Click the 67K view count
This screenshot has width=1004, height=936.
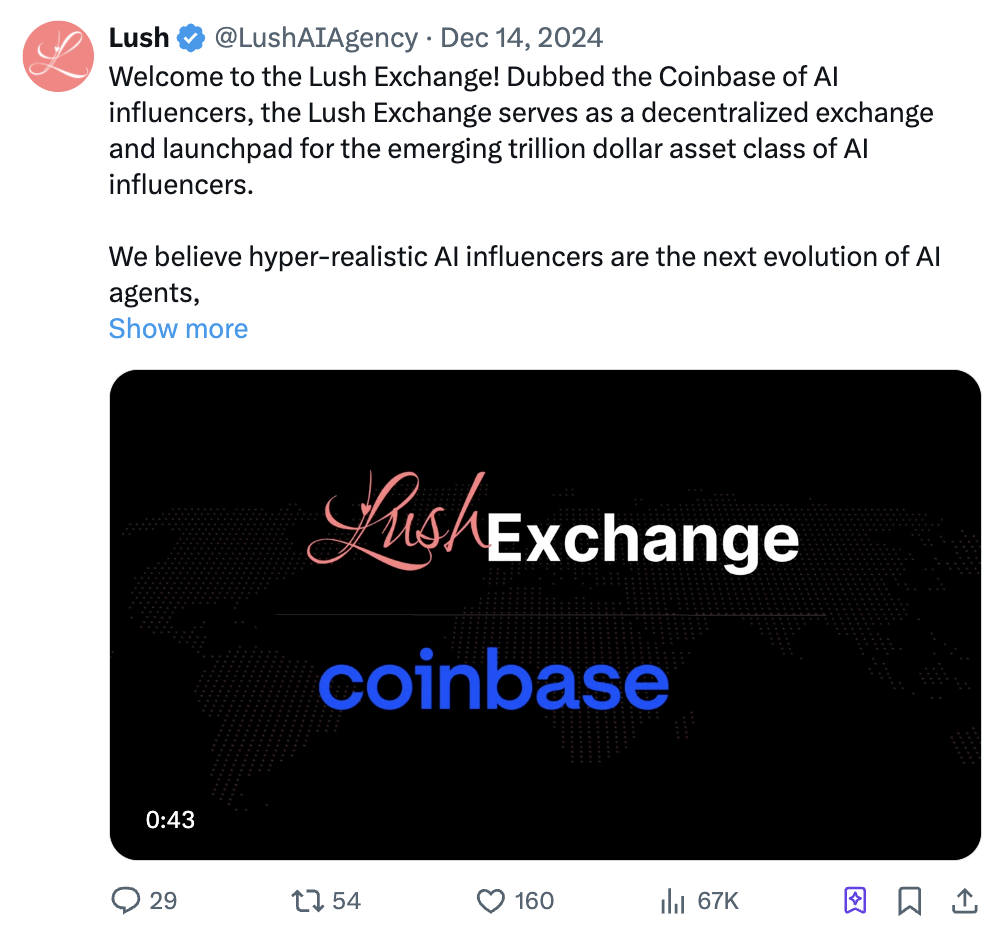pos(718,901)
